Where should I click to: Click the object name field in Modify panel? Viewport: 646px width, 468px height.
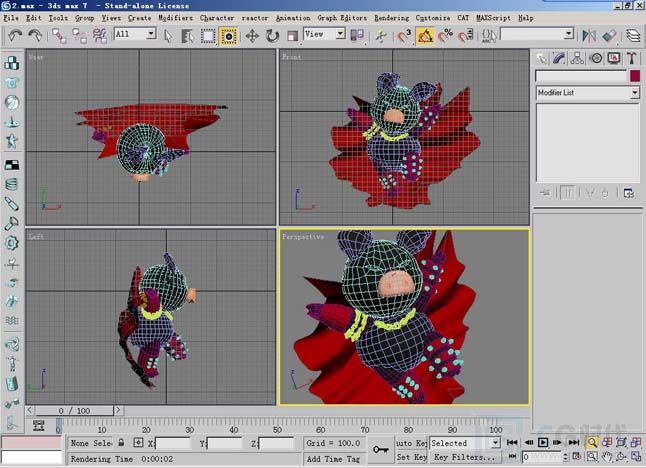coord(581,76)
